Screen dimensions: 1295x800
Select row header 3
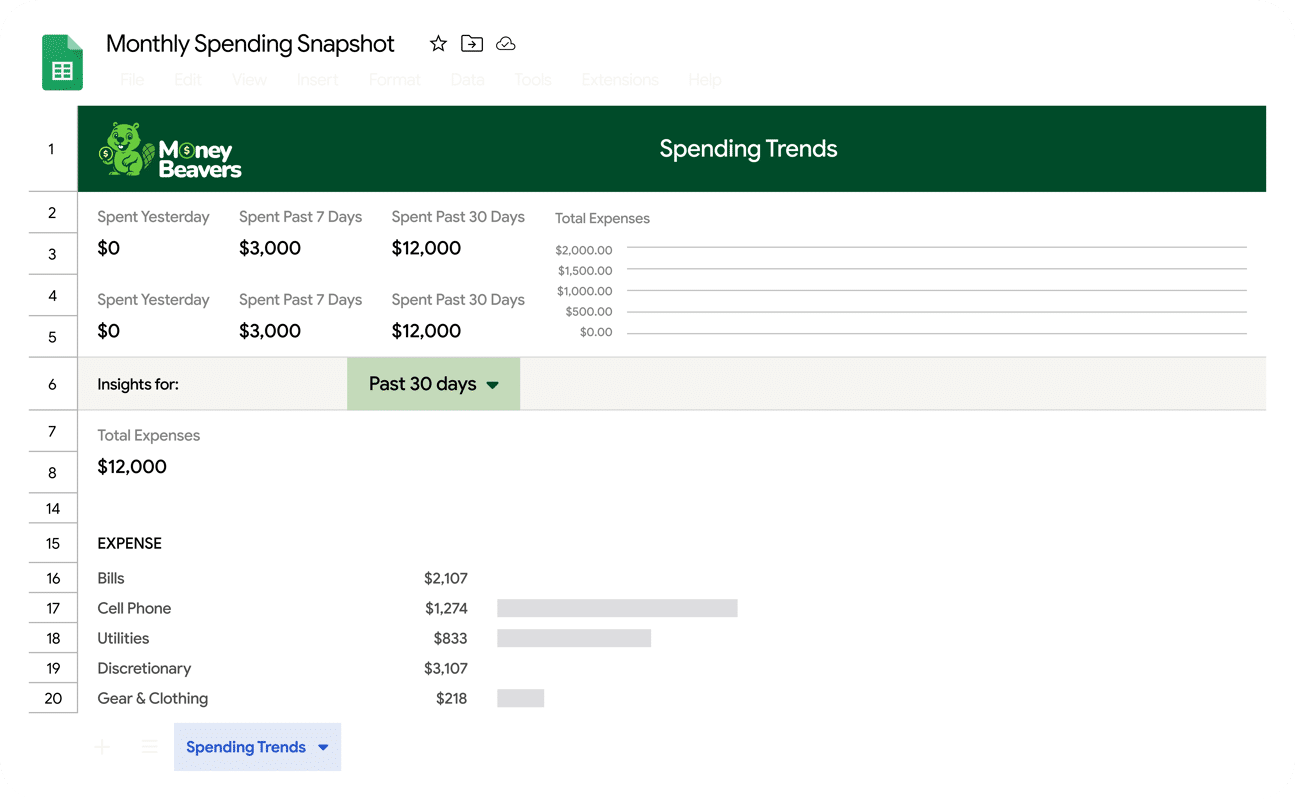click(52, 254)
